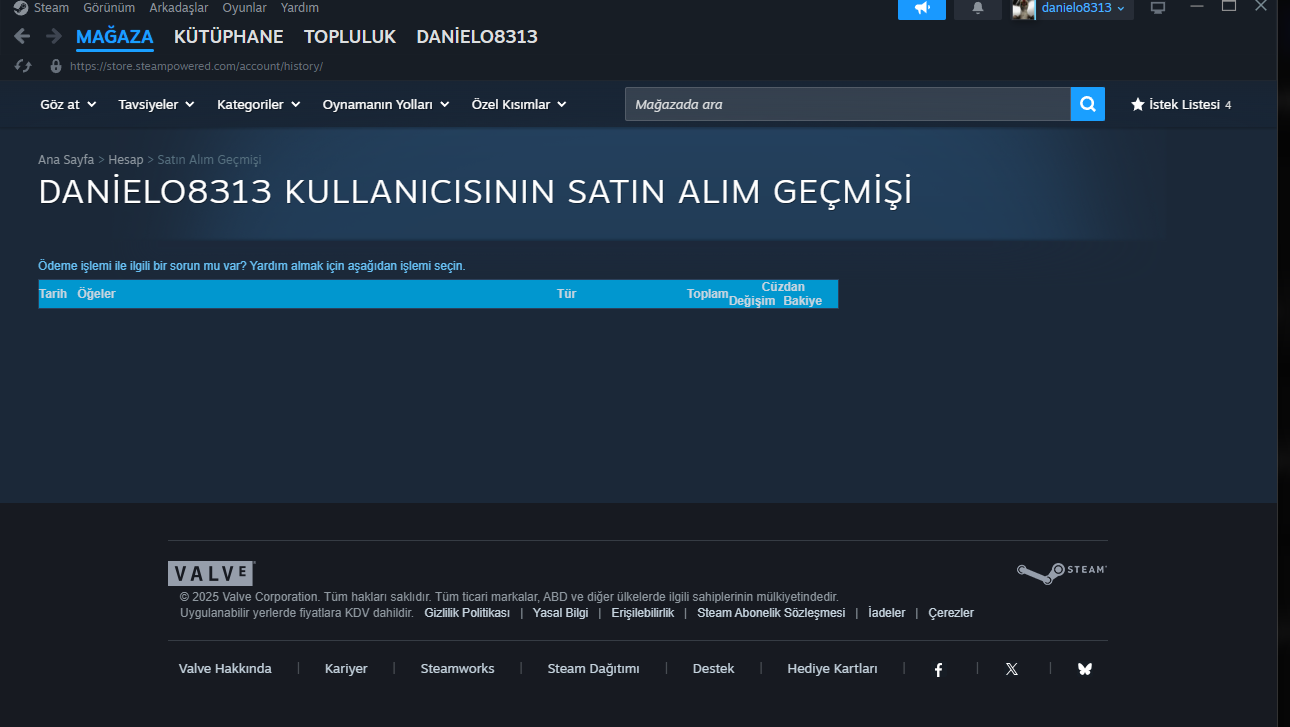Open Steam Dağıtımı footer link
Viewport: 1290px width, 727px height.
click(593, 669)
